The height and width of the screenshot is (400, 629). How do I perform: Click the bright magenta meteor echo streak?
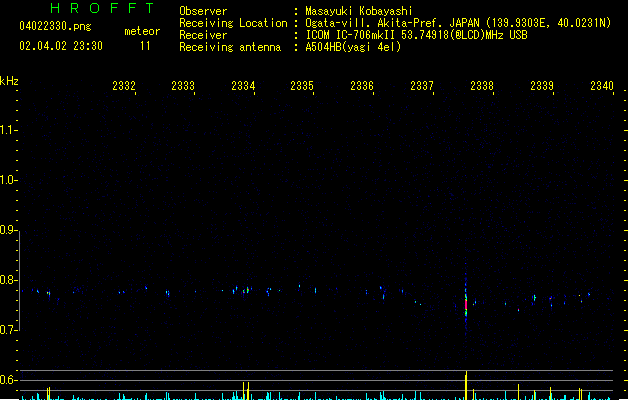[x=466, y=304]
